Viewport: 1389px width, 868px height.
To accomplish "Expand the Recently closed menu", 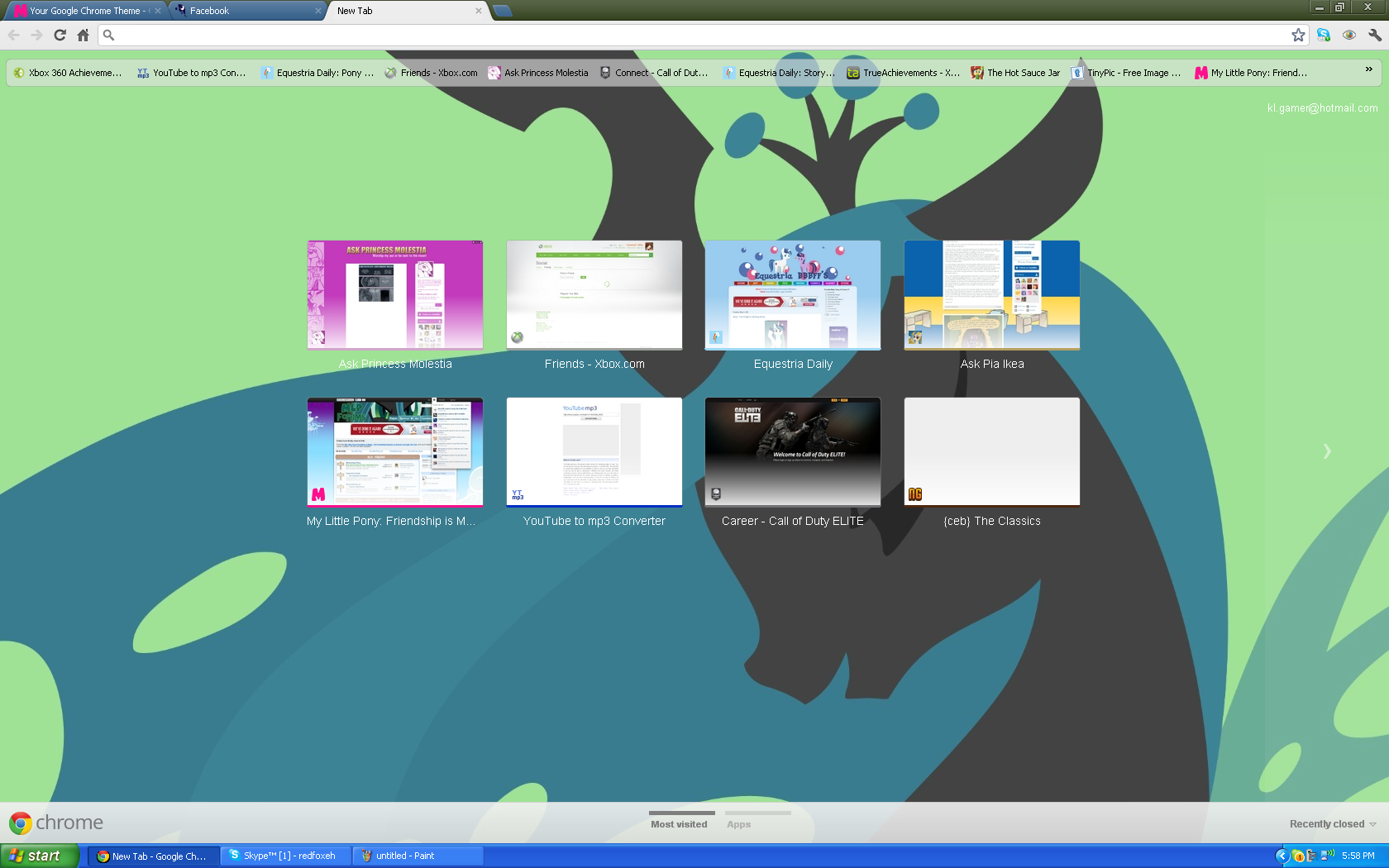I will 1333,824.
